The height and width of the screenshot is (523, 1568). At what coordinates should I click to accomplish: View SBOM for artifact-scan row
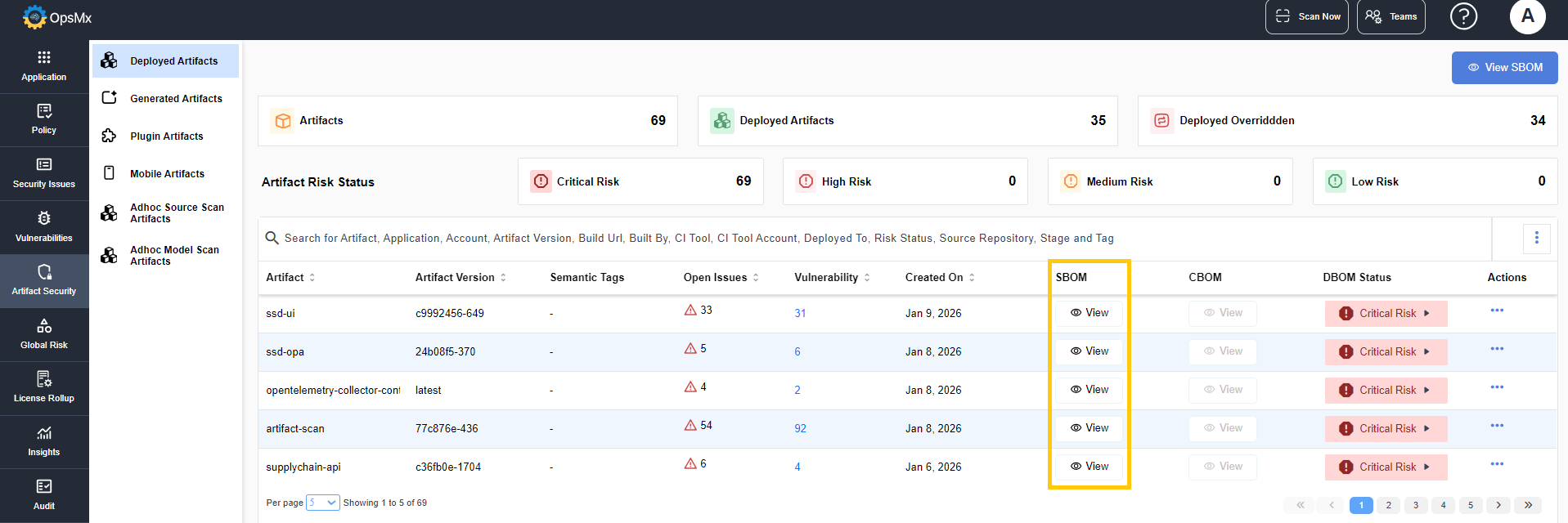click(x=1090, y=428)
